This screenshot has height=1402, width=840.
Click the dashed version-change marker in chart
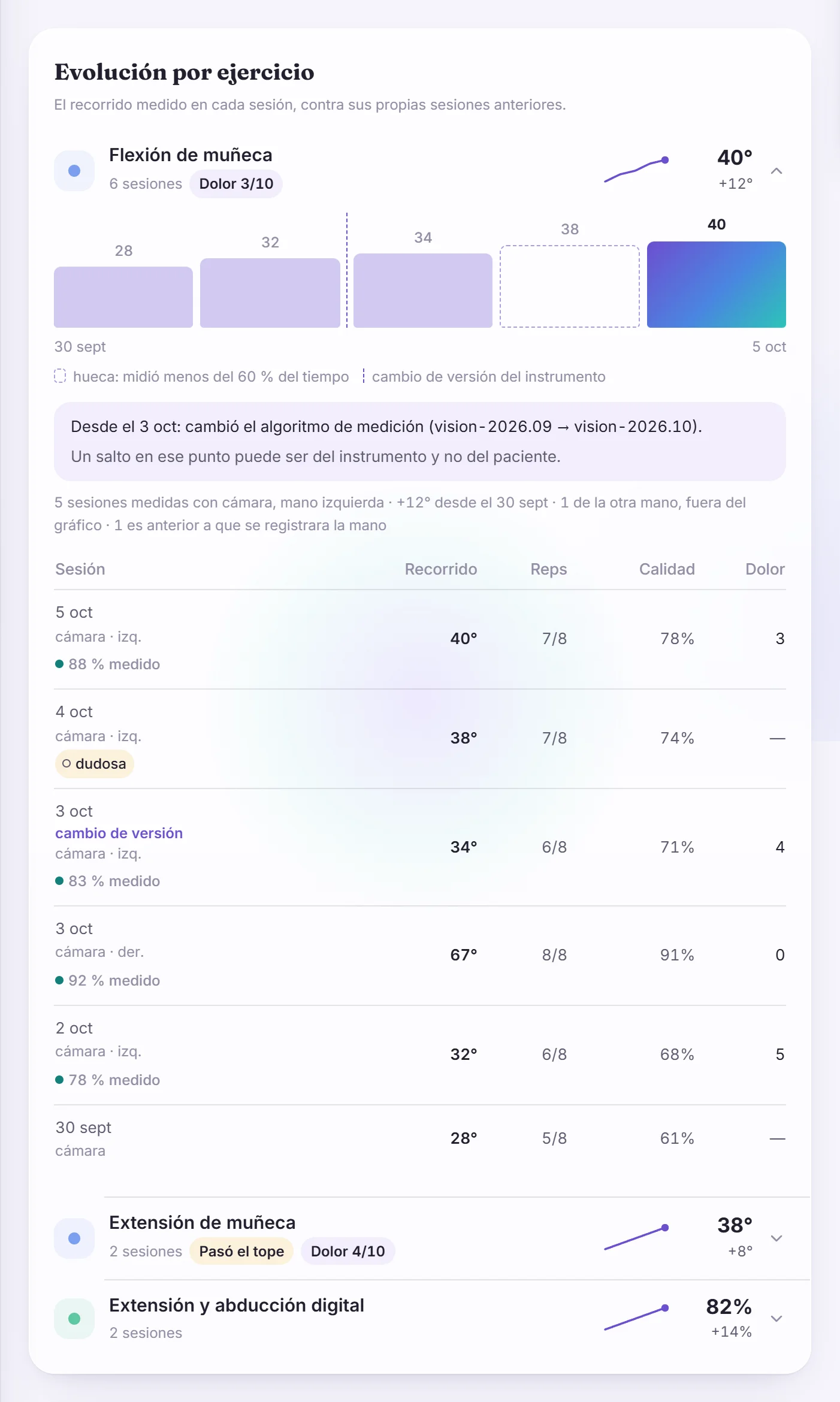347,270
